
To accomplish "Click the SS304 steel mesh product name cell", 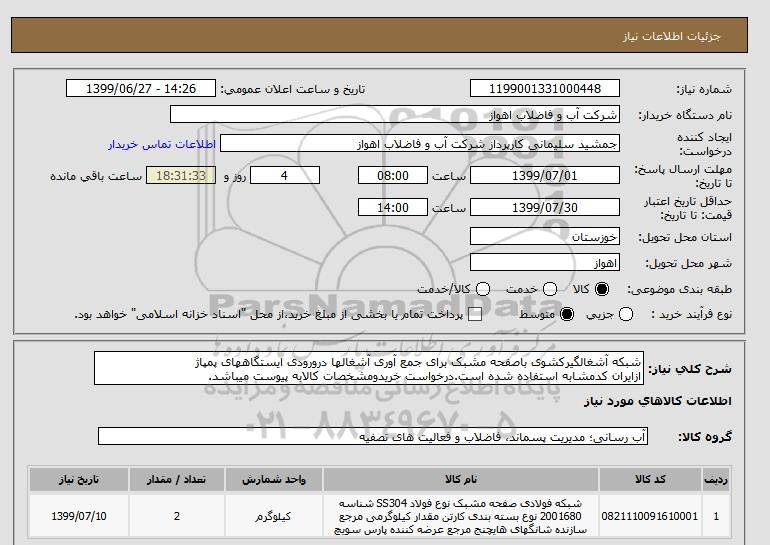I will 461,517.
